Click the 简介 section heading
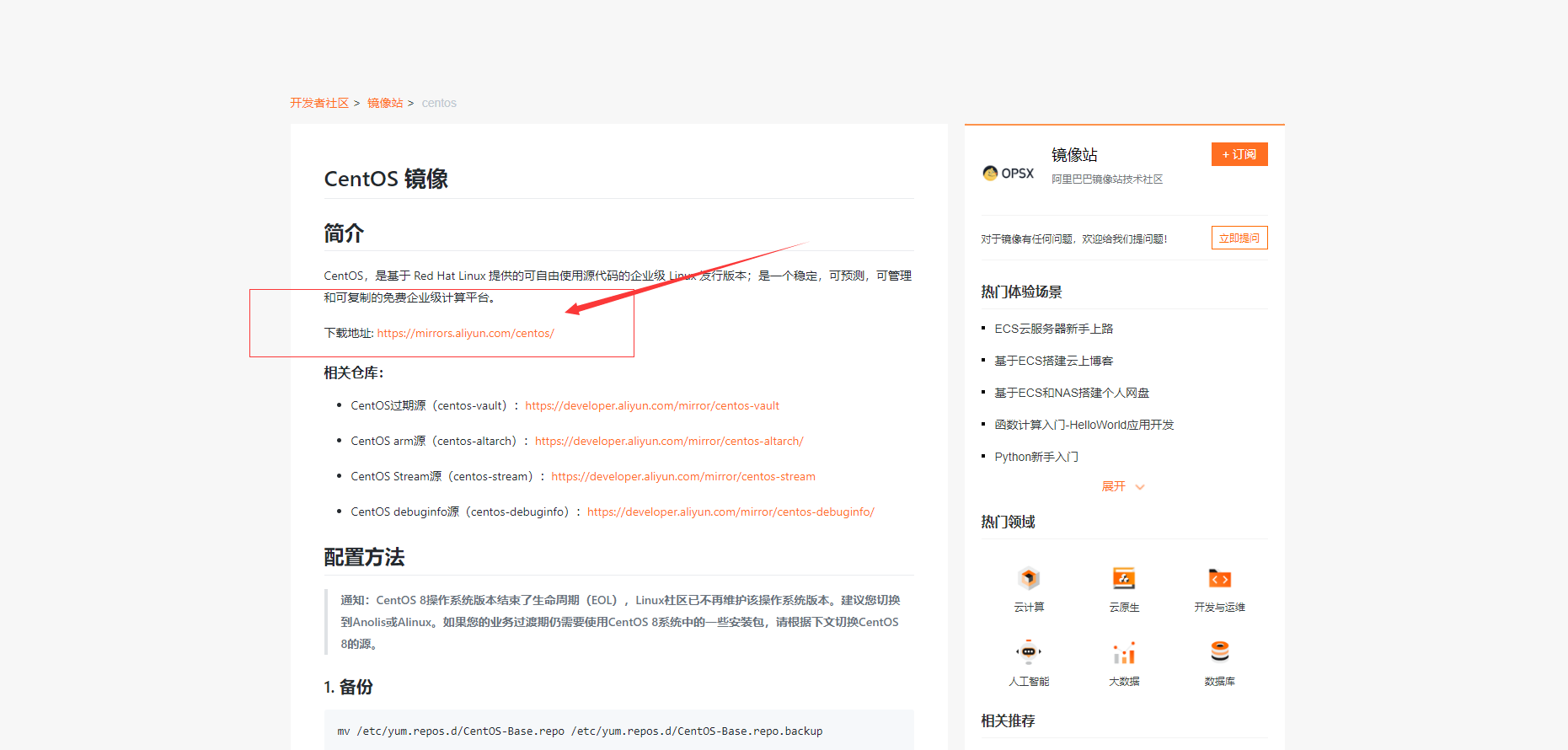The width and height of the screenshot is (1568, 750). [344, 233]
